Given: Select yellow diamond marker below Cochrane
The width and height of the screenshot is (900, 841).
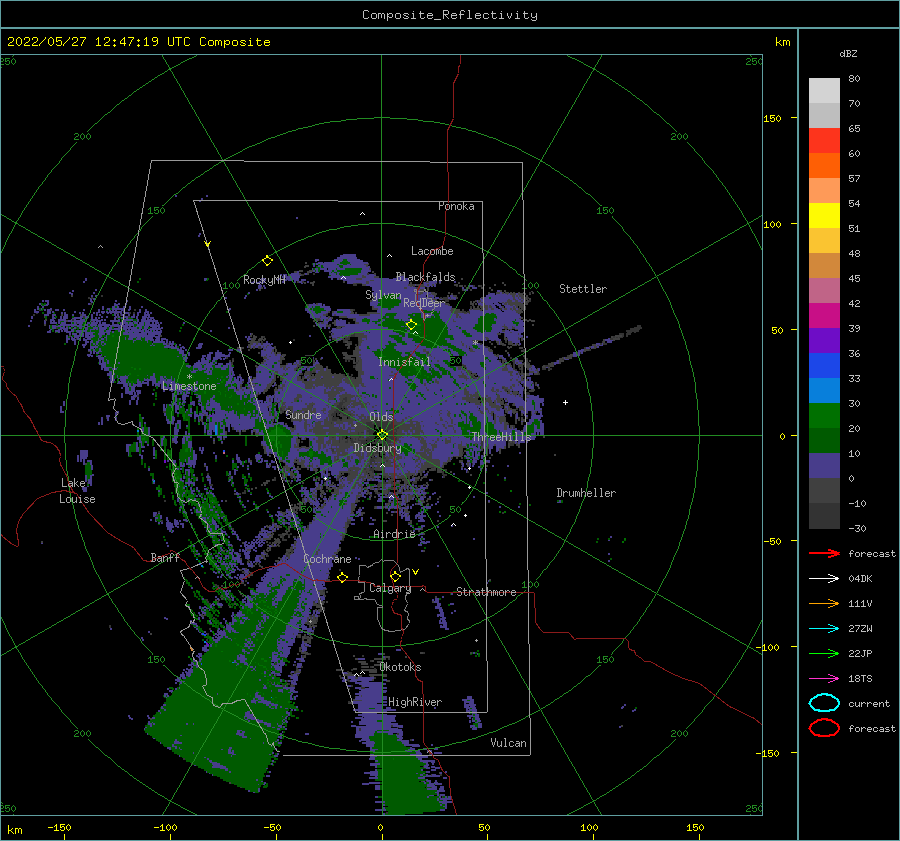Looking at the screenshot, I should [x=342, y=577].
